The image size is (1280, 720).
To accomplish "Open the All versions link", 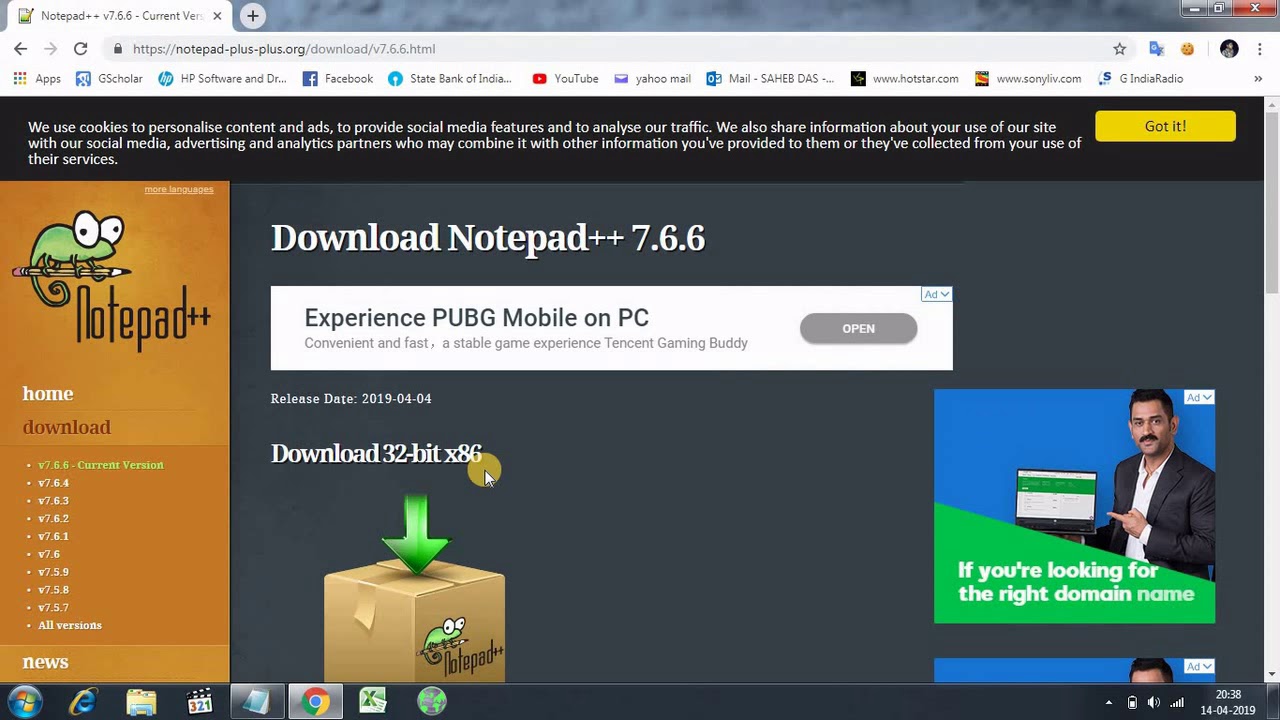I will pos(70,626).
